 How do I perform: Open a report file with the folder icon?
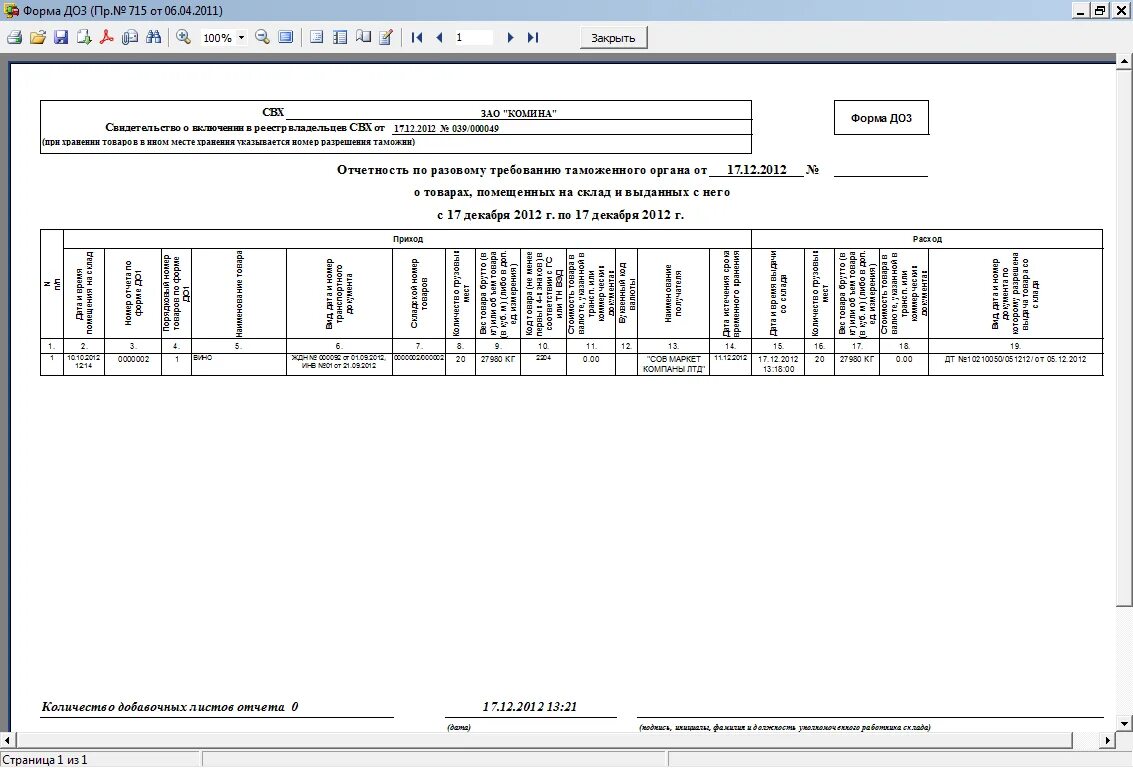(x=38, y=38)
